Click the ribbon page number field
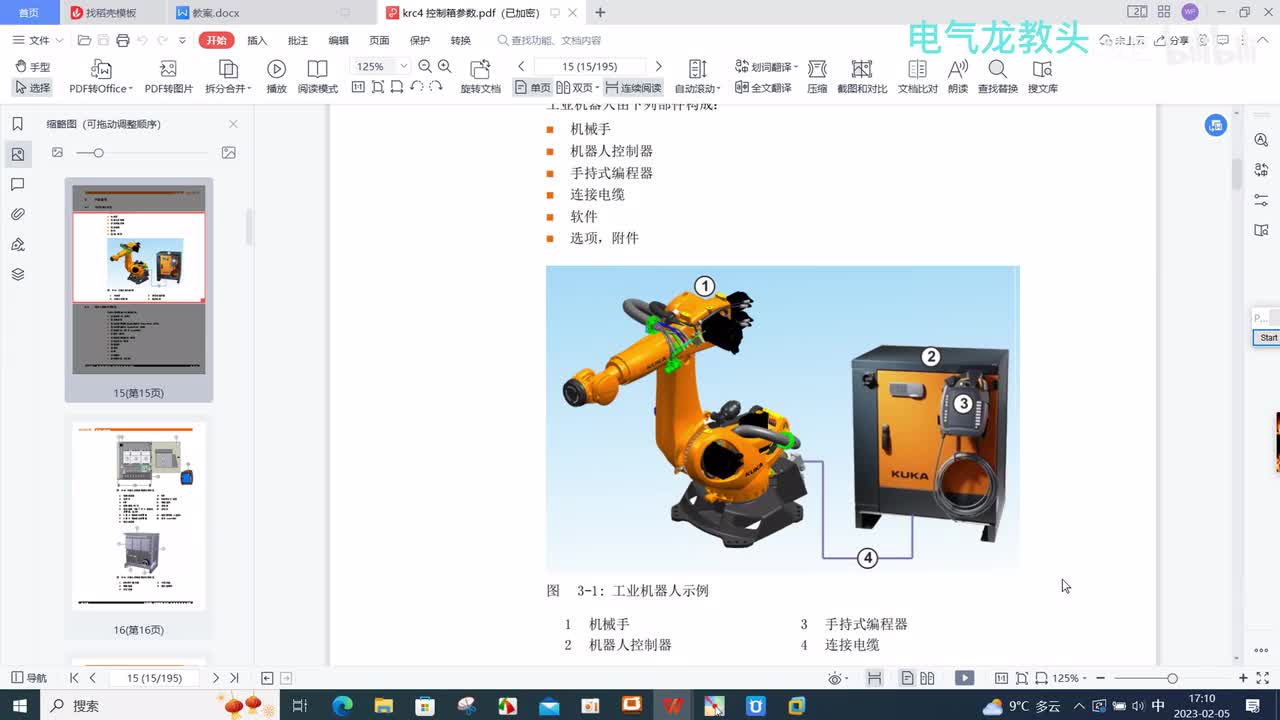The width and height of the screenshot is (1280, 720). pos(589,66)
